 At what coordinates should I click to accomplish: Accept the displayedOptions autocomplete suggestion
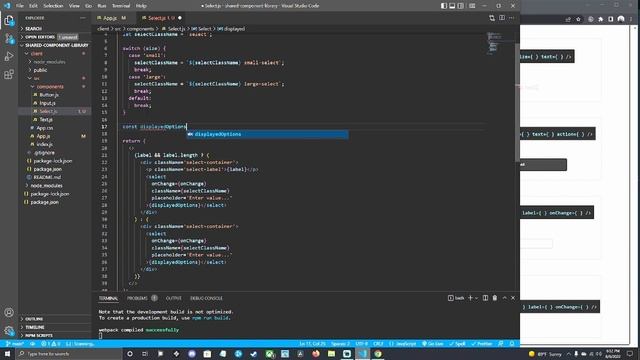pos(267,134)
